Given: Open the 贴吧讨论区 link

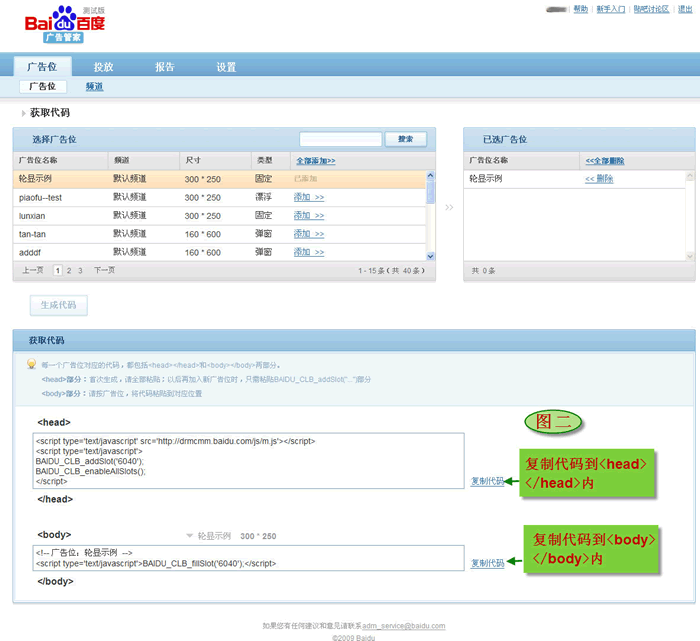Looking at the screenshot, I should coord(651,9).
